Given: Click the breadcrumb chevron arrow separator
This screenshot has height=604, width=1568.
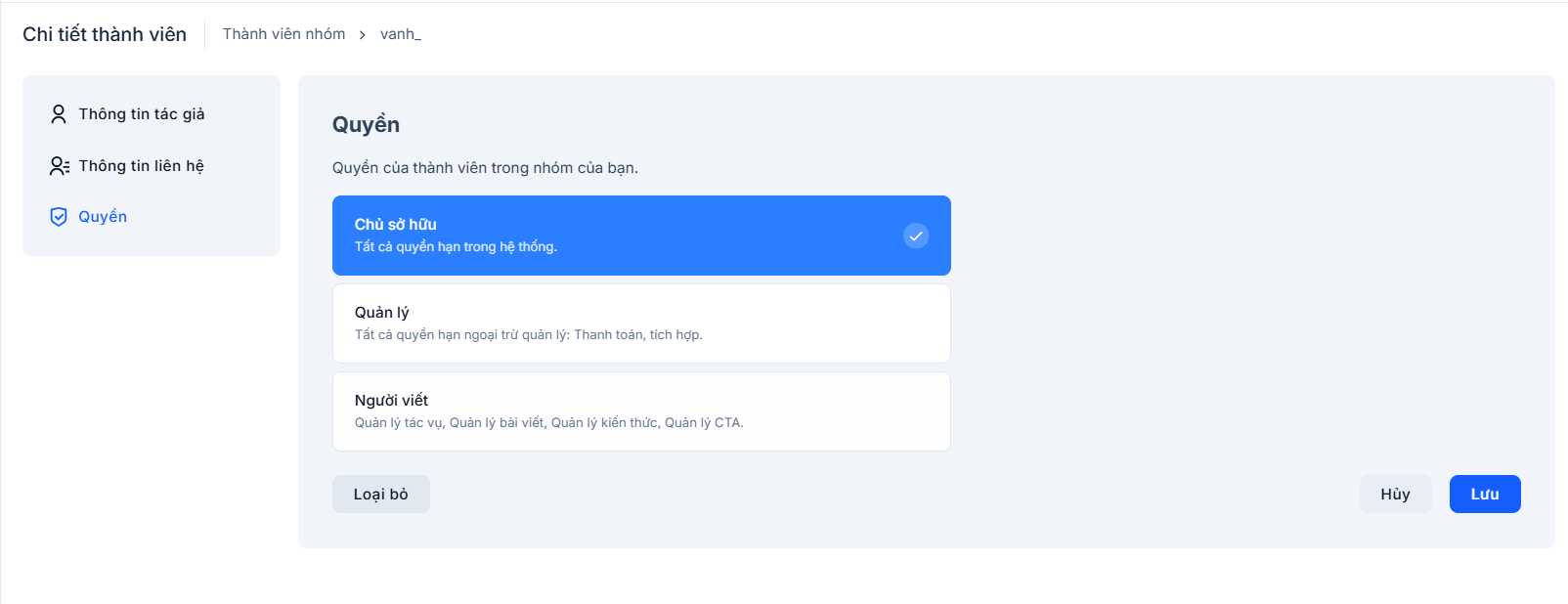Looking at the screenshot, I should coord(363,35).
